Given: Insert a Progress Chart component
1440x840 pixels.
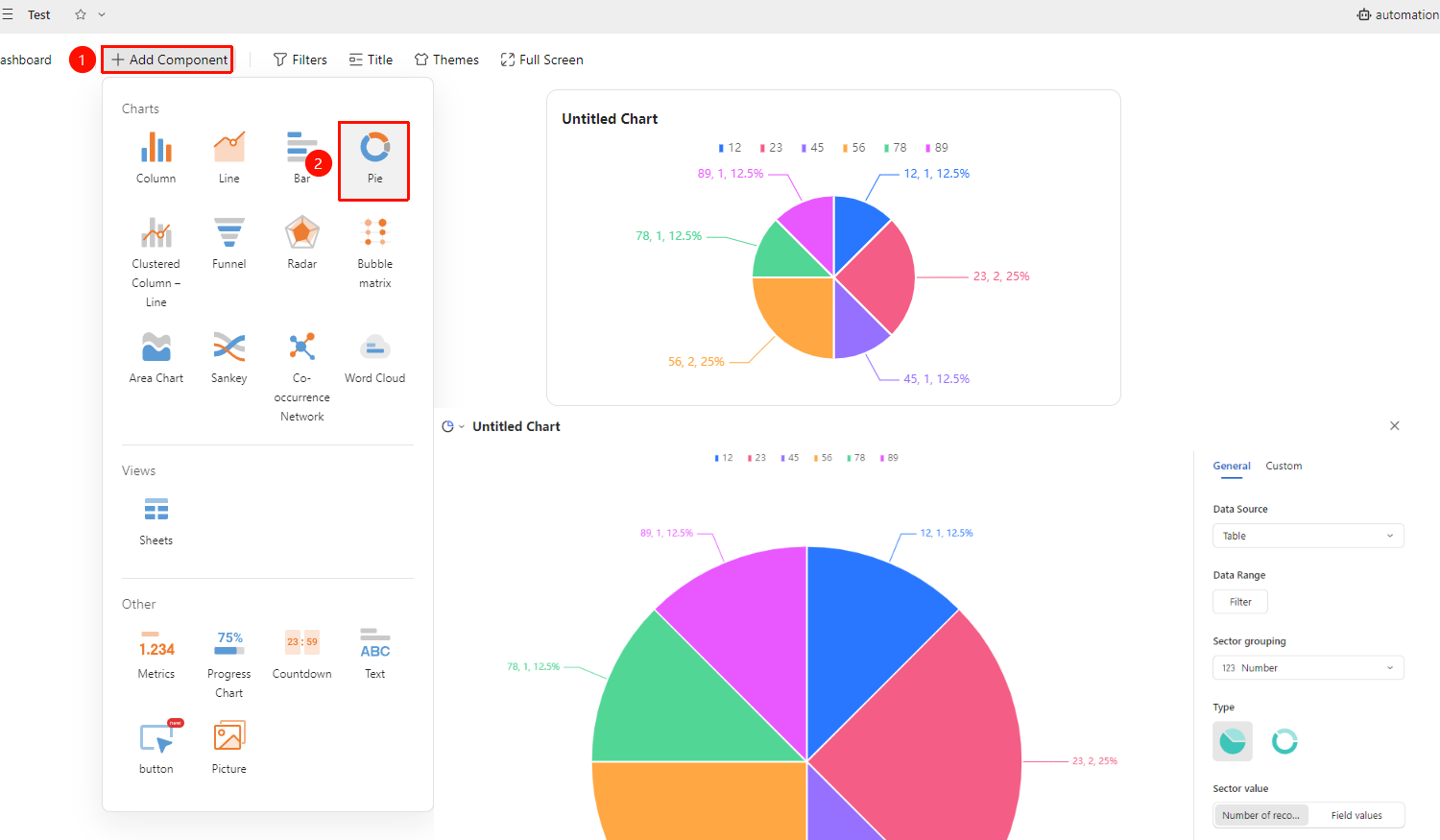Looking at the screenshot, I should click(x=228, y=663).
